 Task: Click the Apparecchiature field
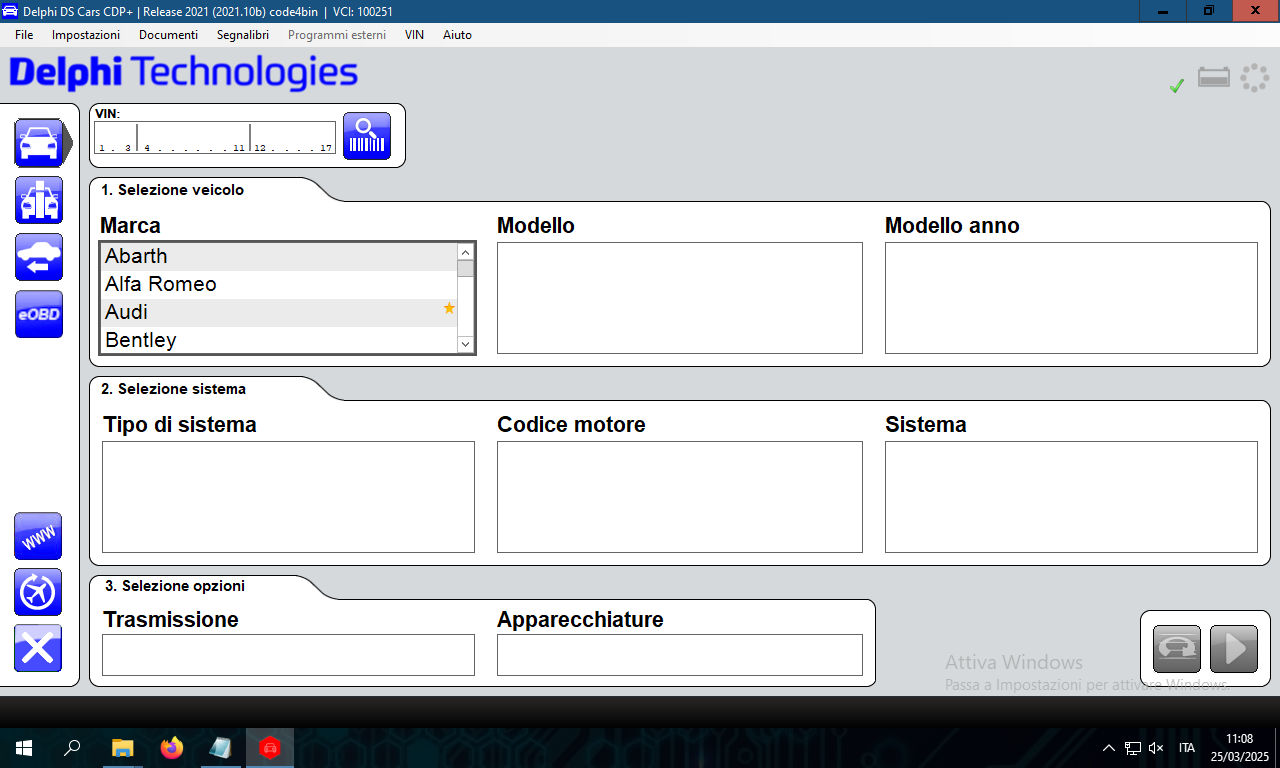[x=680, y=655]
